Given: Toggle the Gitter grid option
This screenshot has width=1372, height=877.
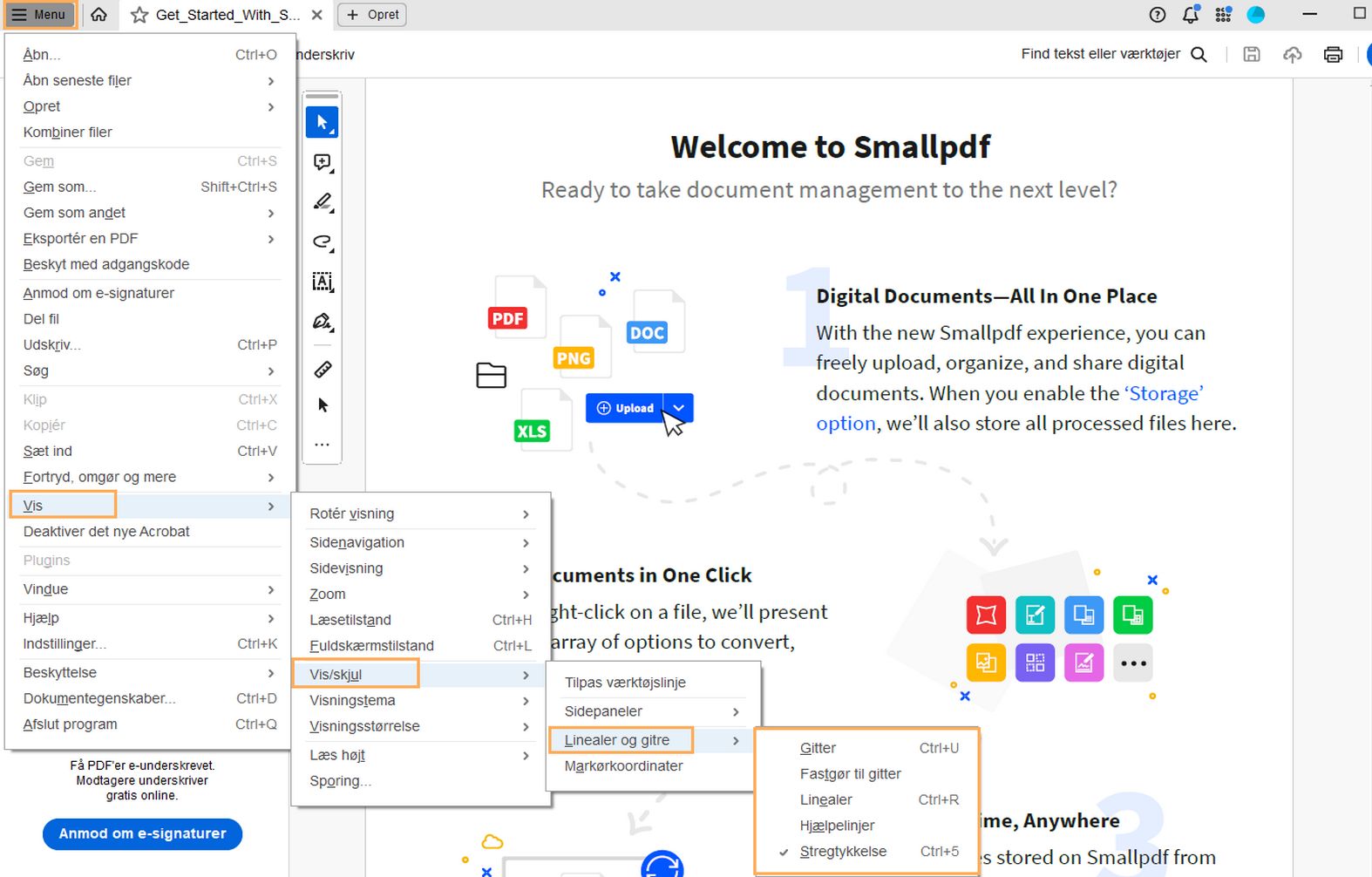Looking at the screenshot, I should coord(867,748).
